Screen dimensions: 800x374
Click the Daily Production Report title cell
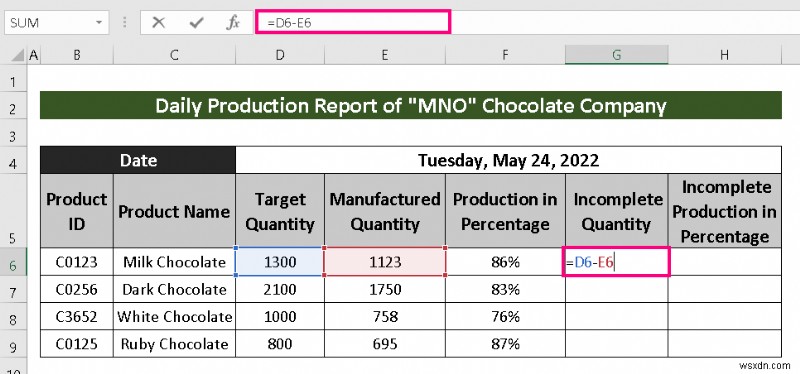(411, 106)
